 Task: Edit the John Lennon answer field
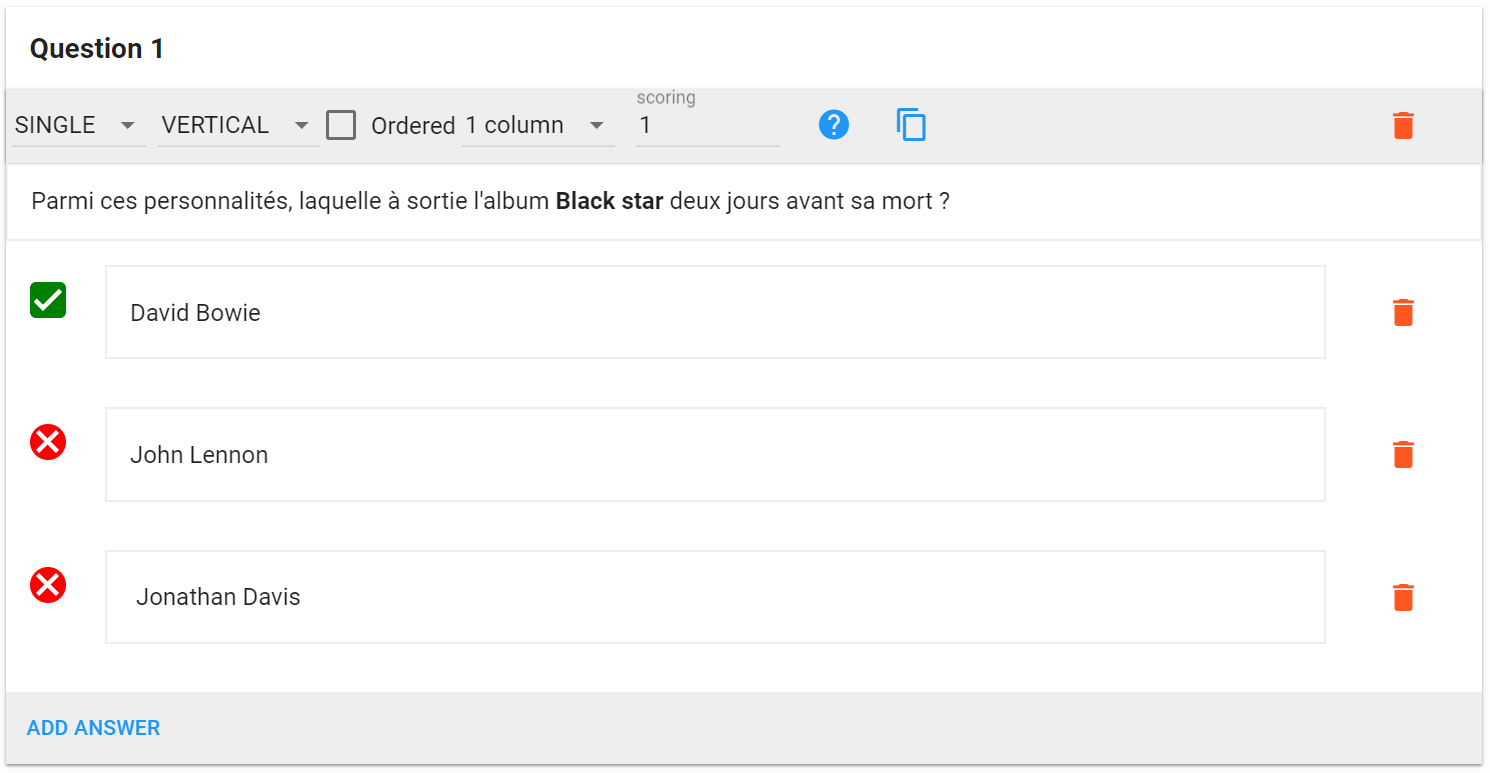[x=715, y=454]
